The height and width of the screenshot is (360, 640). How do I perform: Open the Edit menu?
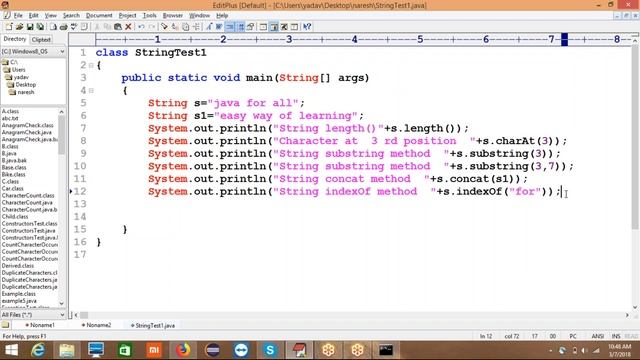pyautogui.click(x=33, y=16)
